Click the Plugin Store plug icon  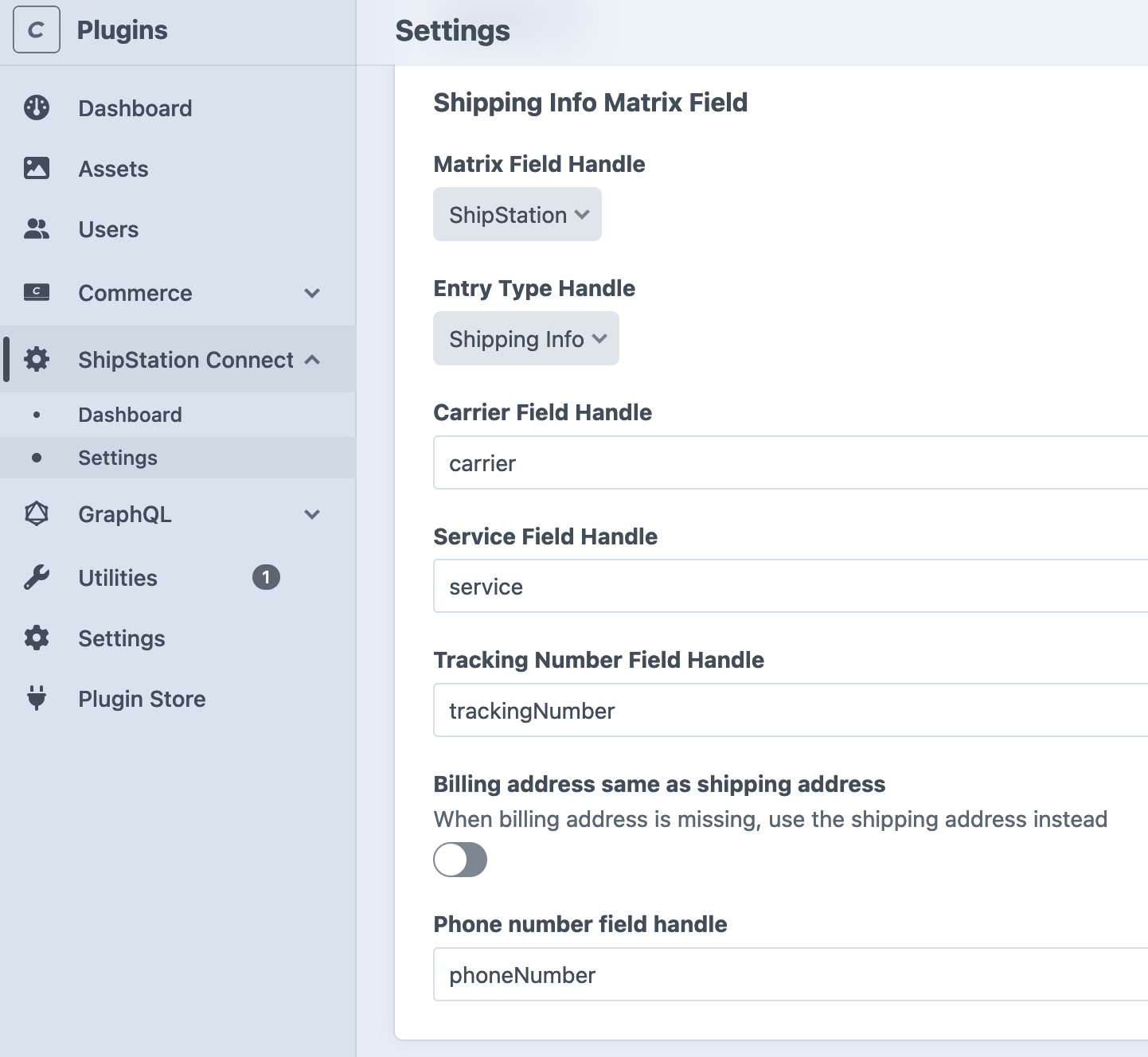37,698
